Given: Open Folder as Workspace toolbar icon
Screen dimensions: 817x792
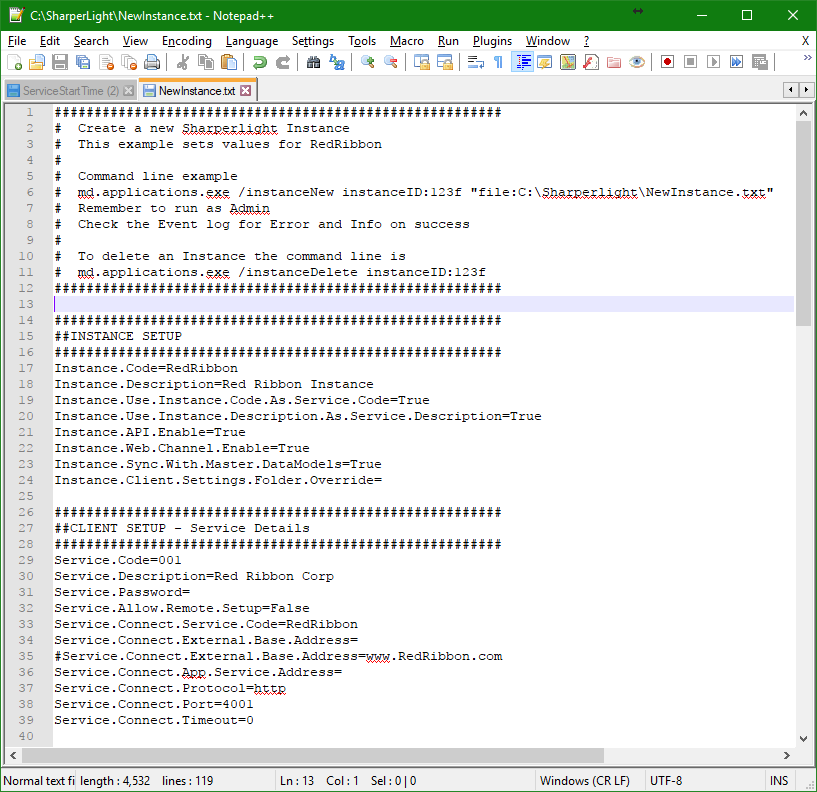Looking at the screenshot, I should tap(614, 62).
